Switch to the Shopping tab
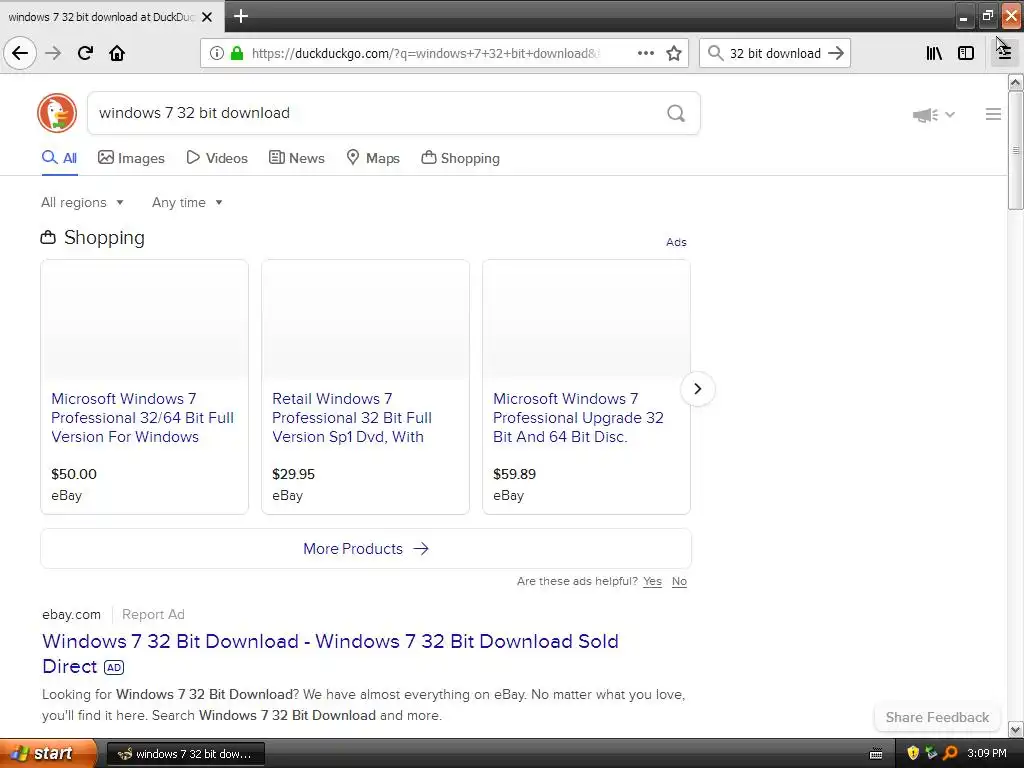The height and width of the screenshot is (768, 1024). point(460,158)
